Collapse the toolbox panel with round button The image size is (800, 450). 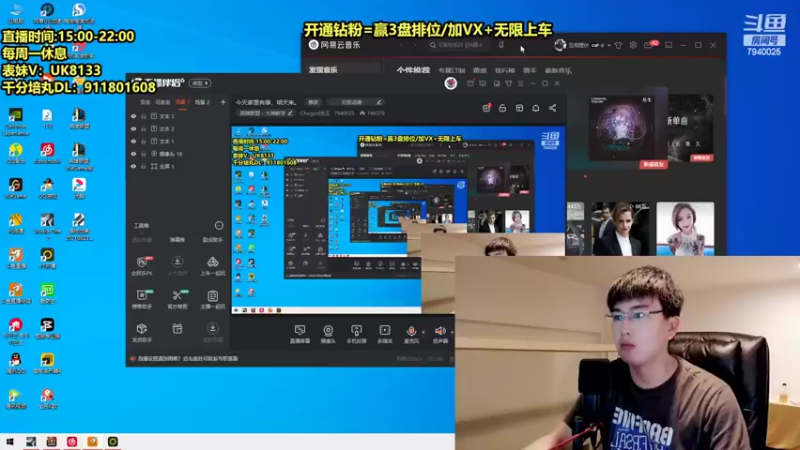click(219, 225)
